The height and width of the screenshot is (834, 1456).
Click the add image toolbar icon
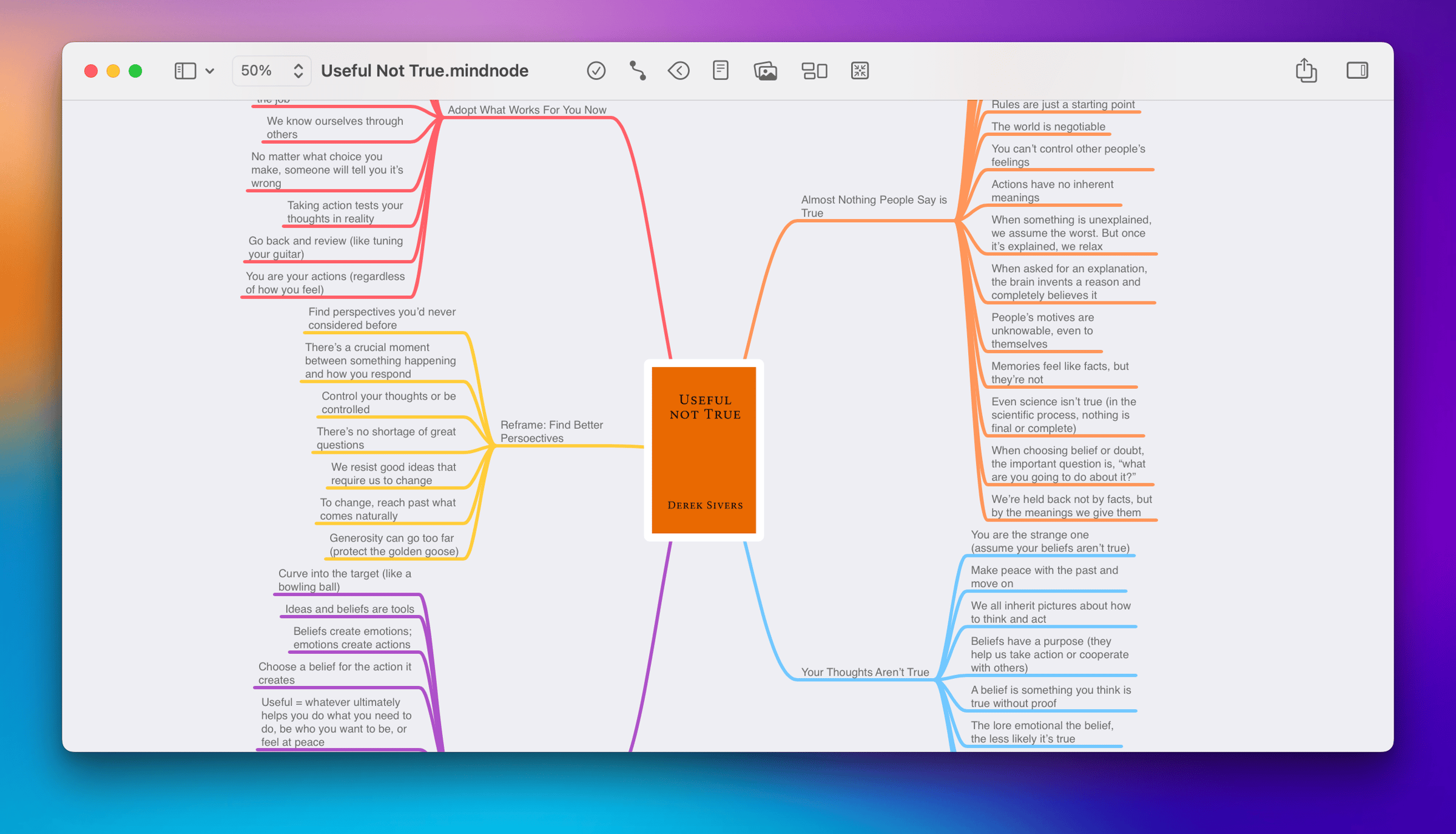(766, 71)
